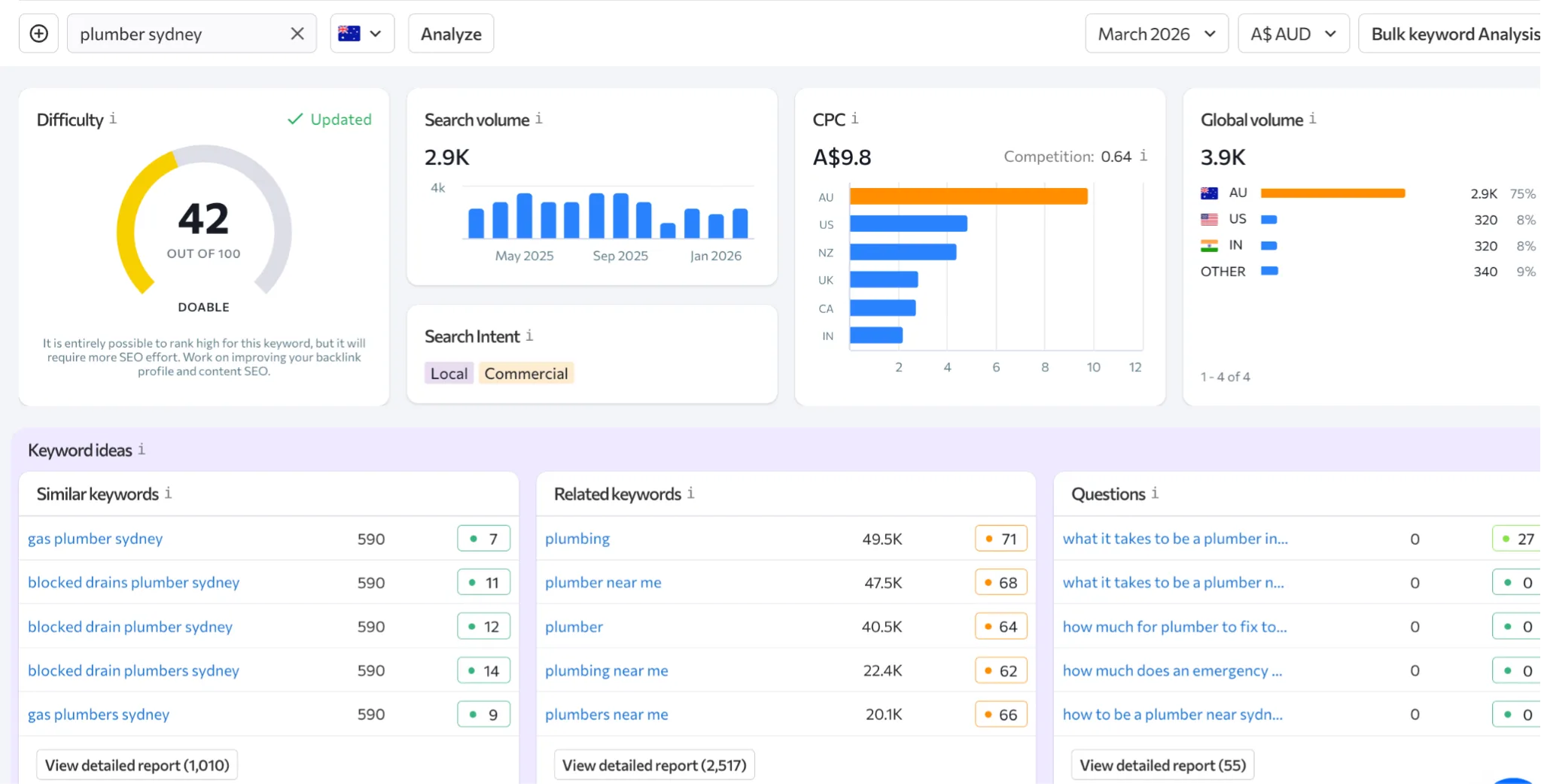The height and width of the screenshot is (784, 1541).
Task: Open blocked drain plumber sydney keyword
Action: tap(130, 627)
